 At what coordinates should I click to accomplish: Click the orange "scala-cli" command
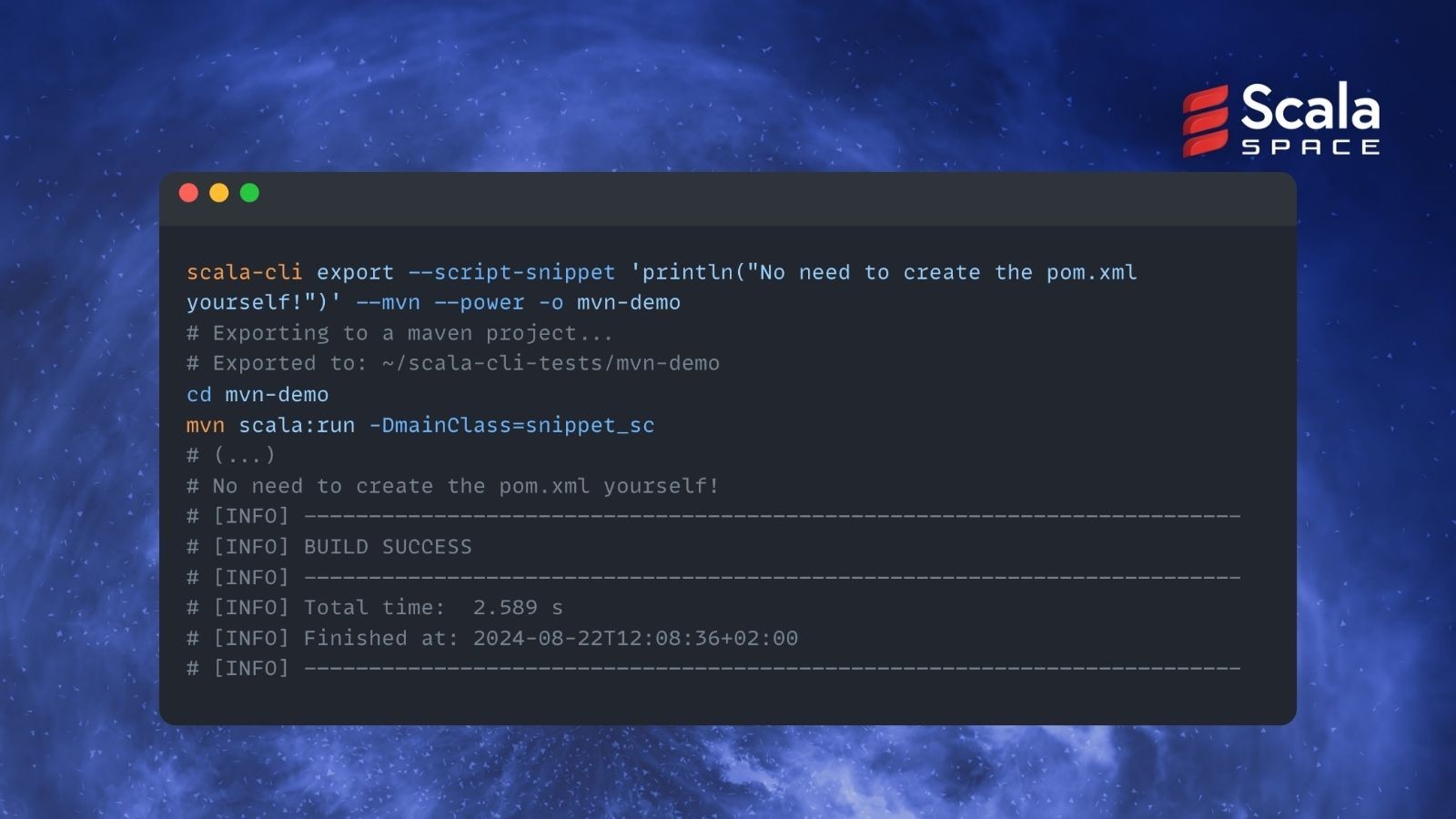[244, 272]
